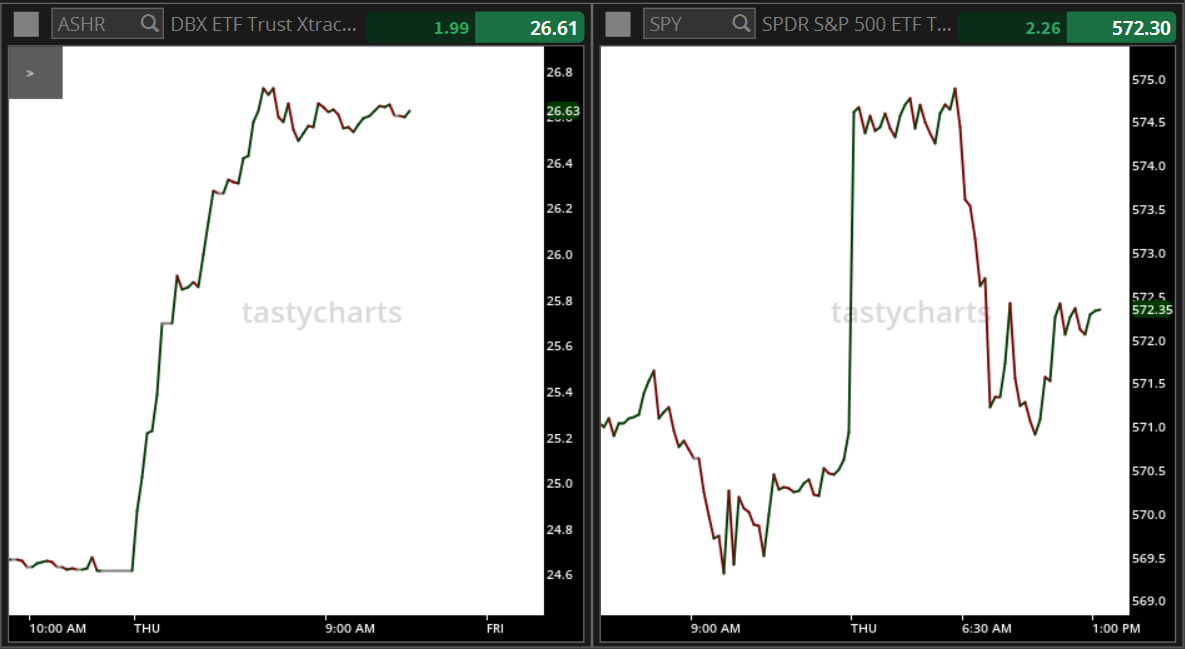Click the 575.0 level on the SPY price scale
Viewport: 1185px width, 649px height.
(x=1150, y=79)
